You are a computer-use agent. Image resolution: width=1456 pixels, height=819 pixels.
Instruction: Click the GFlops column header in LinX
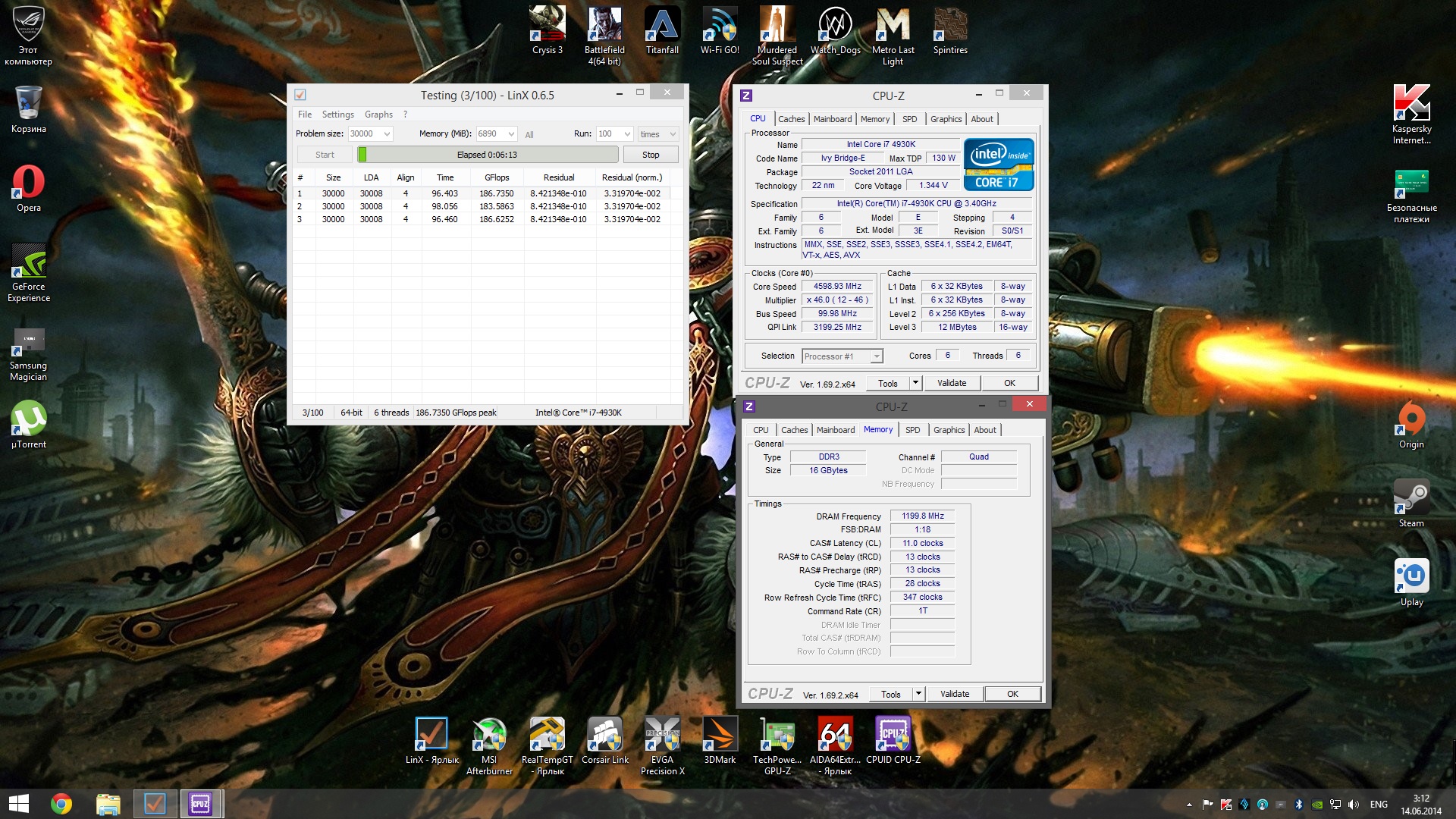[x=497, y=177]
